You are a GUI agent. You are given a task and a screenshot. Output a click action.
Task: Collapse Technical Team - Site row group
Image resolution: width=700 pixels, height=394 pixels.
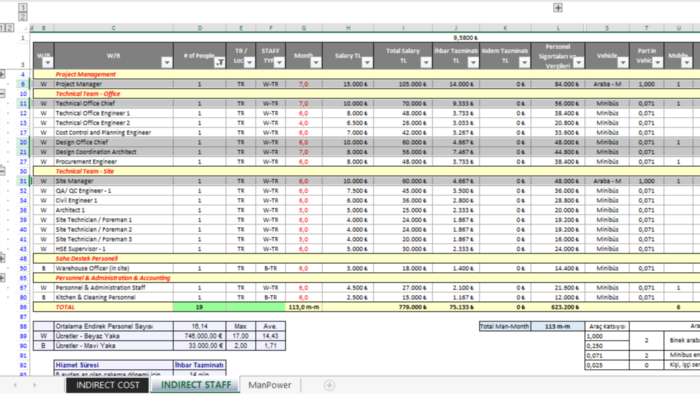[2, 170]
